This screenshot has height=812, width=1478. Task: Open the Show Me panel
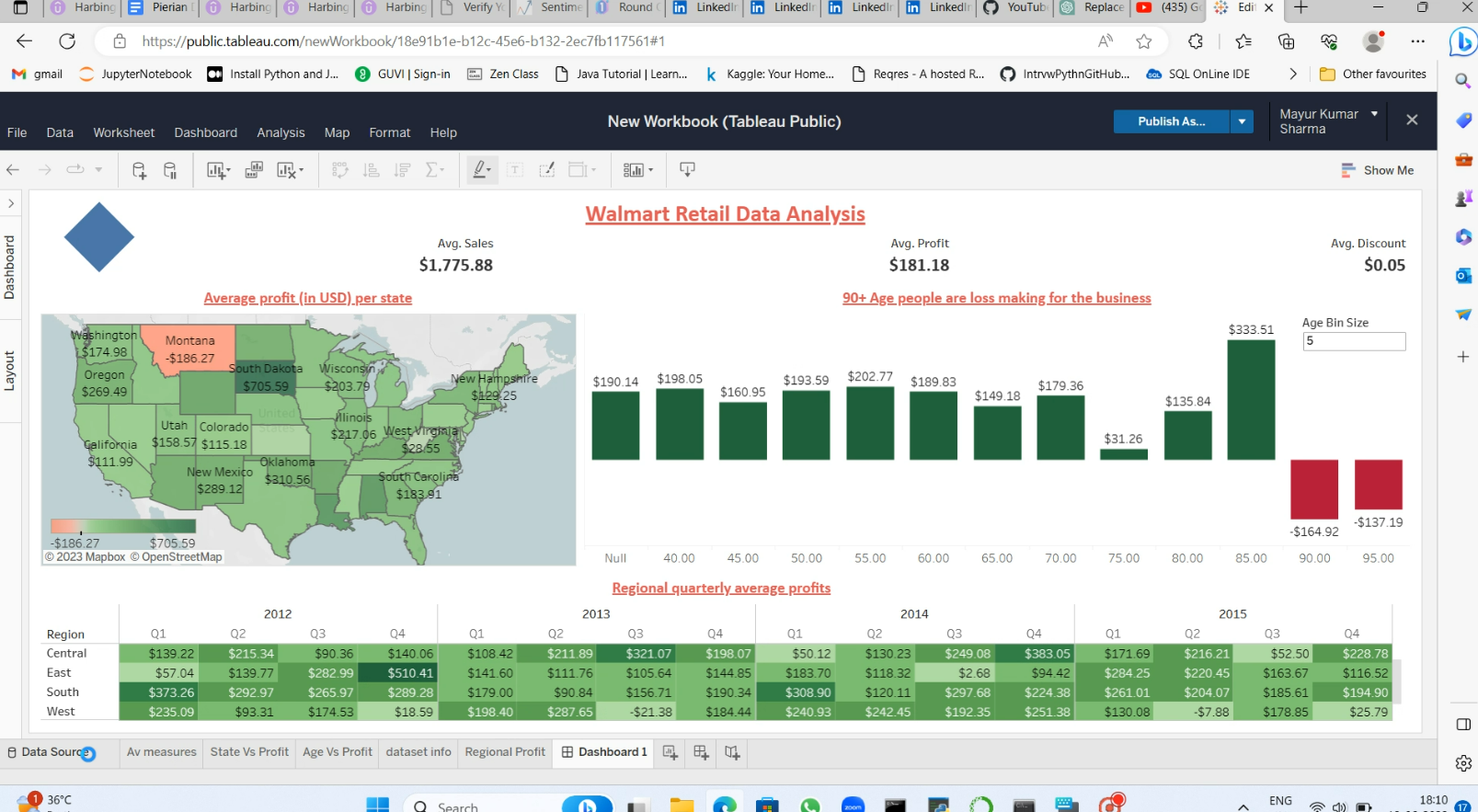coord(1378,170)
